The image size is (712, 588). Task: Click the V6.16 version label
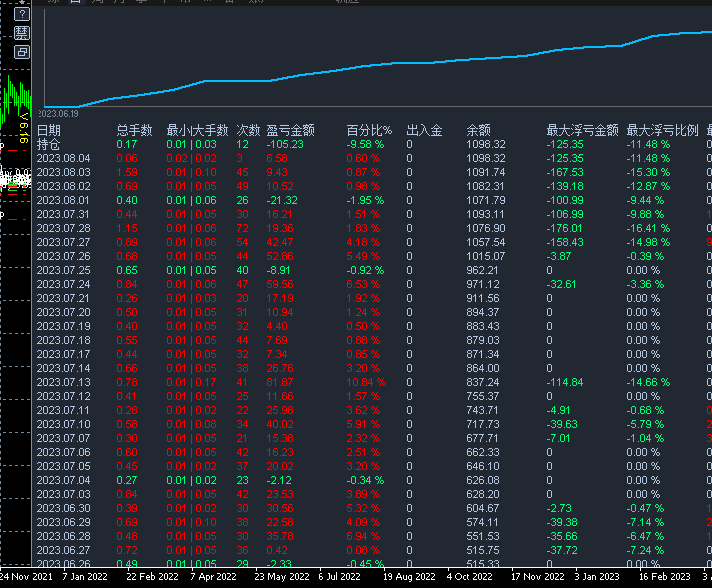click(25, 127)
